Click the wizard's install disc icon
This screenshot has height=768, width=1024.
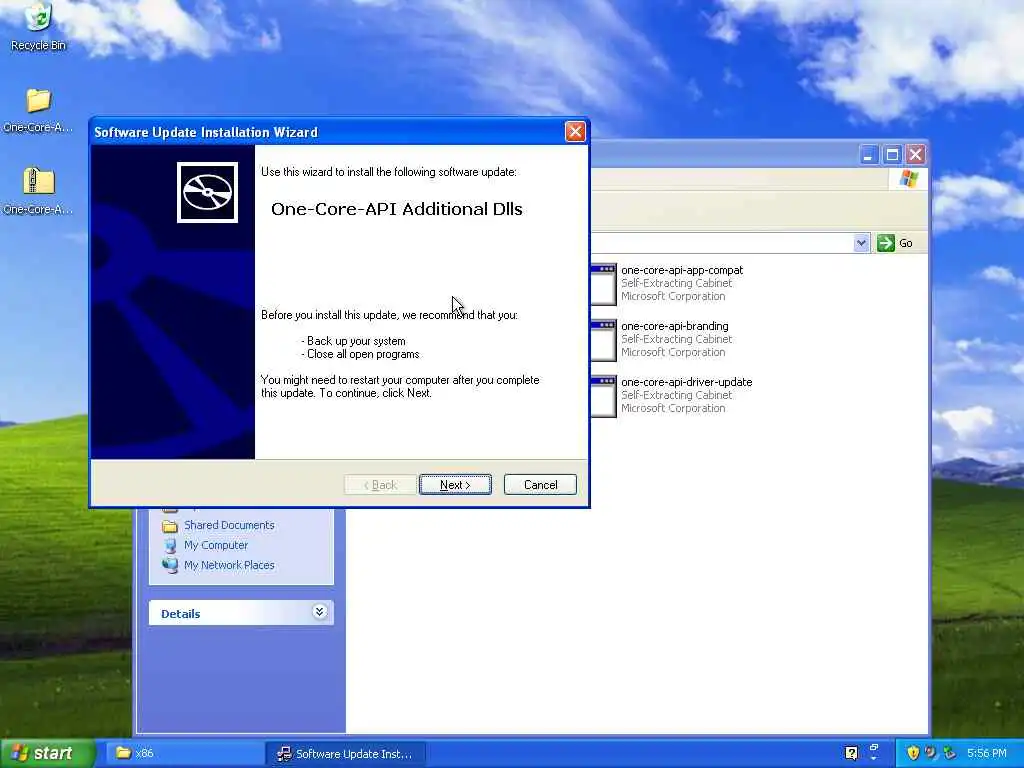click(207, 193)
